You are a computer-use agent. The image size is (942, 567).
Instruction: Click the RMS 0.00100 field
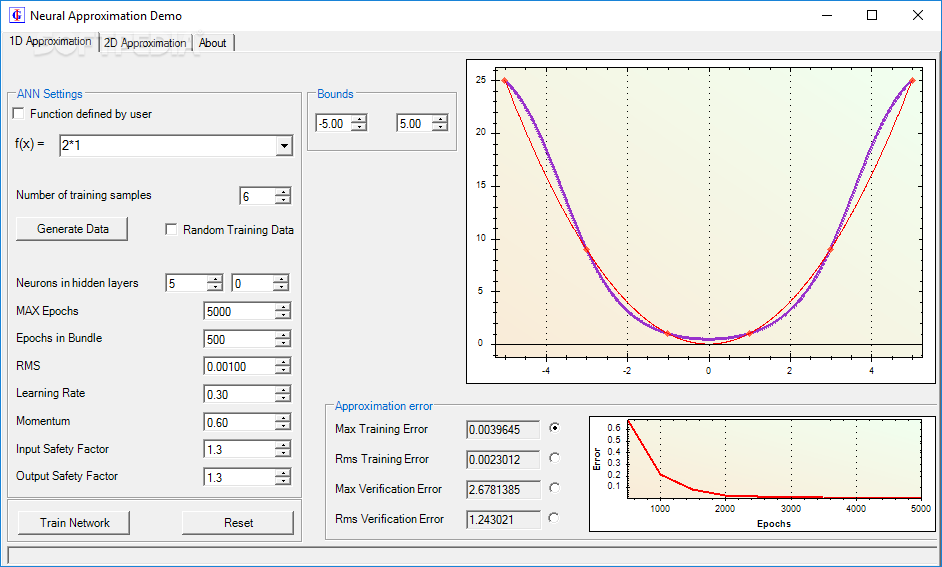pos(240,366)
